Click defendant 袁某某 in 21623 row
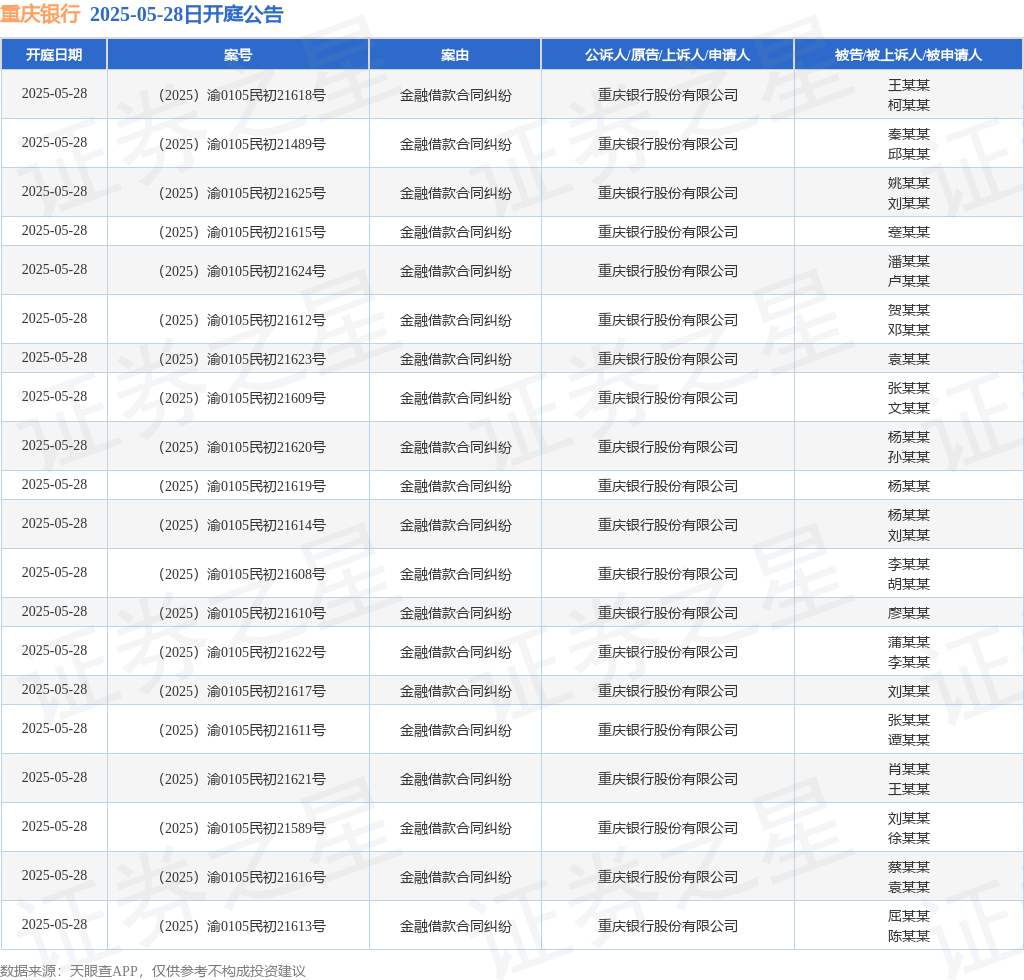This screenshot has width=1024, height=980. tap(908, 360)
